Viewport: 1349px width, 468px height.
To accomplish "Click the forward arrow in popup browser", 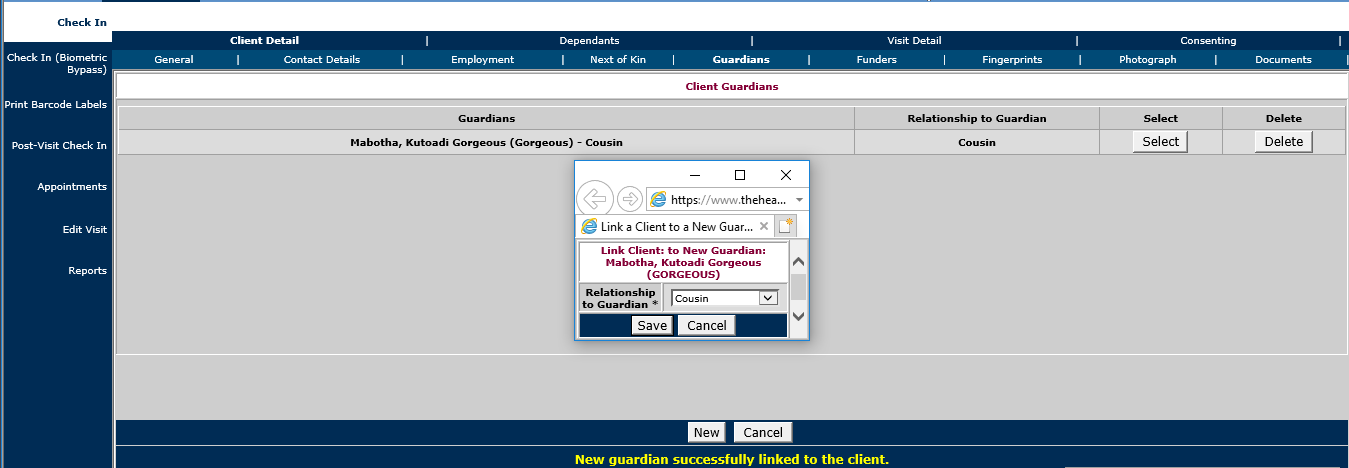I will point(630,199).
